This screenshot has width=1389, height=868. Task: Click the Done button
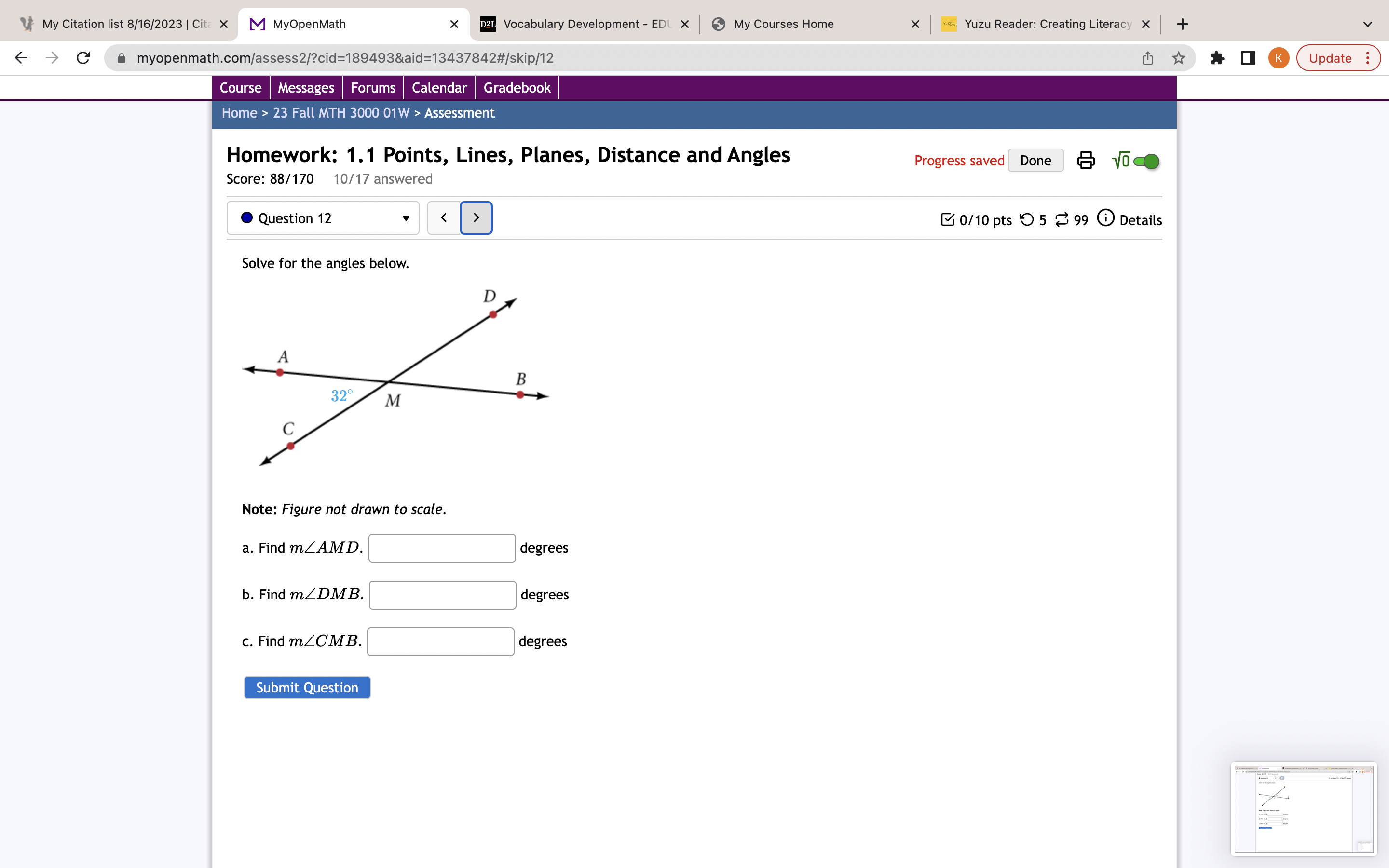(1035, 161)
